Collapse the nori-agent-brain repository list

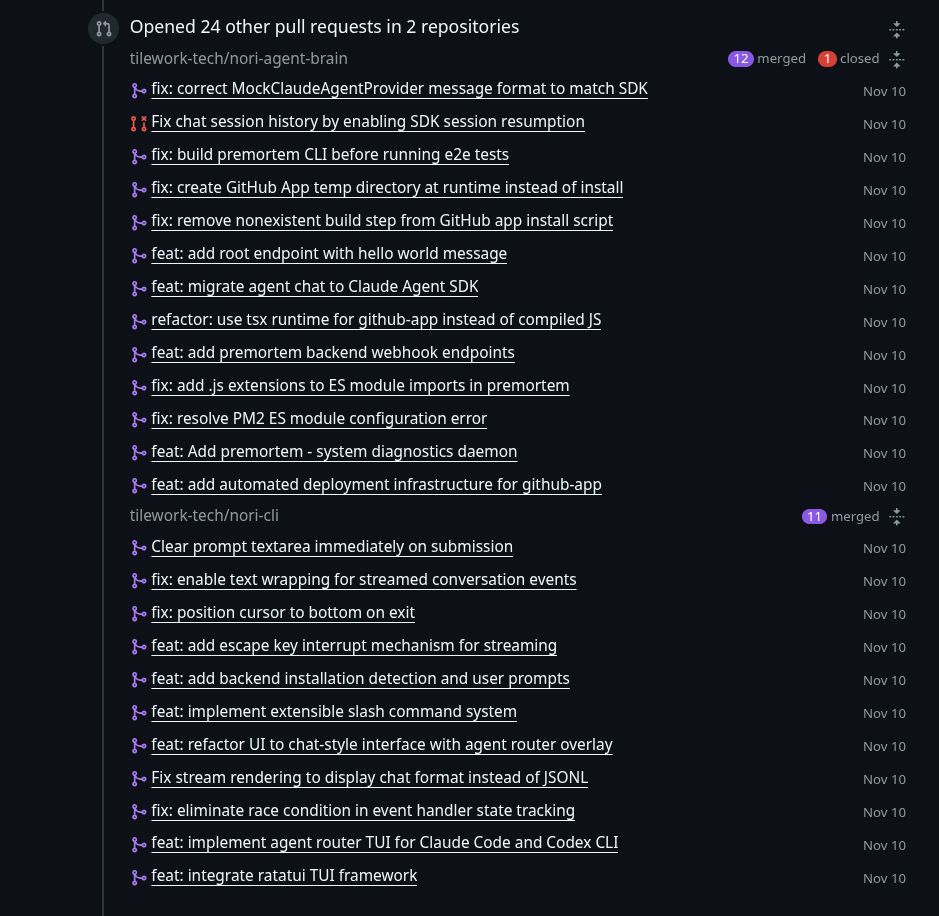pos(896,59)
